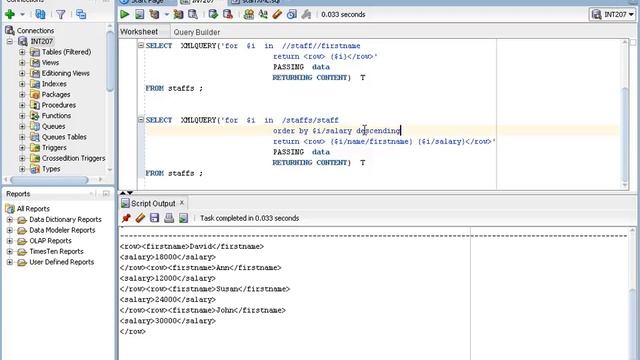Click the Rollback icon
The width and height of the screenshot is (640, 360).
click(228, 14)
